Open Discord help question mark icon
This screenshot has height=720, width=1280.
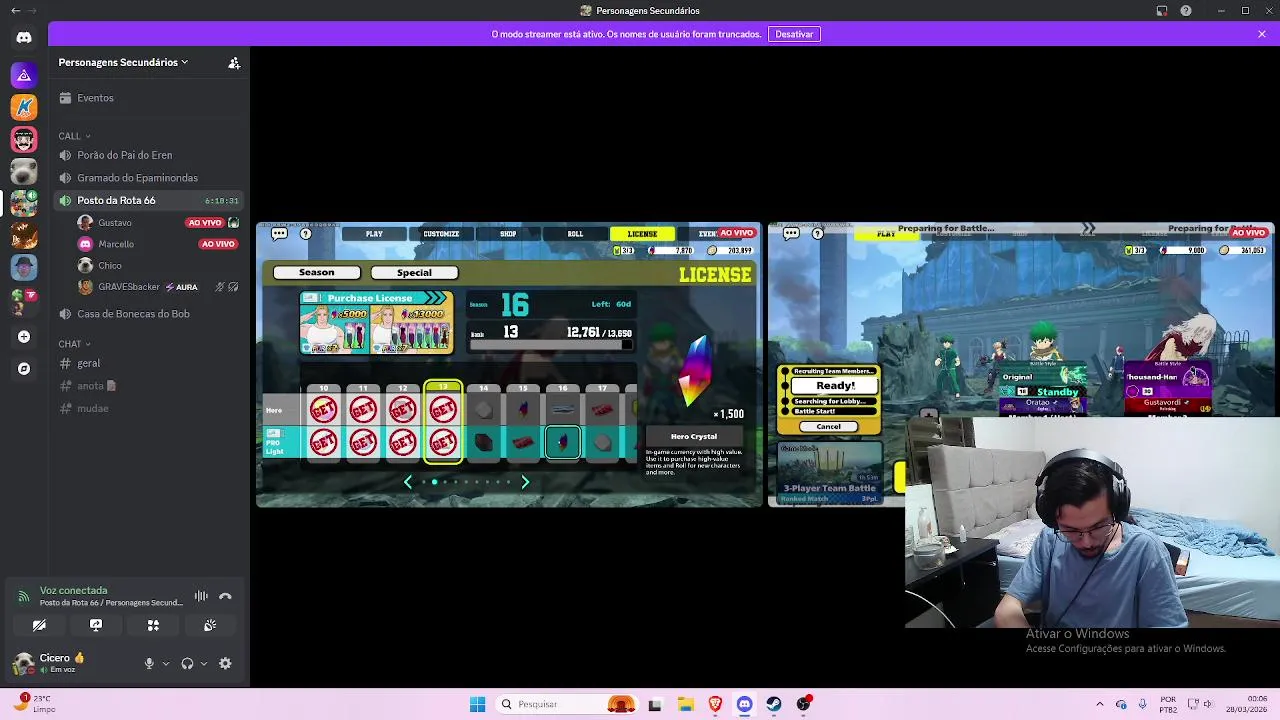coord(1186,11)
